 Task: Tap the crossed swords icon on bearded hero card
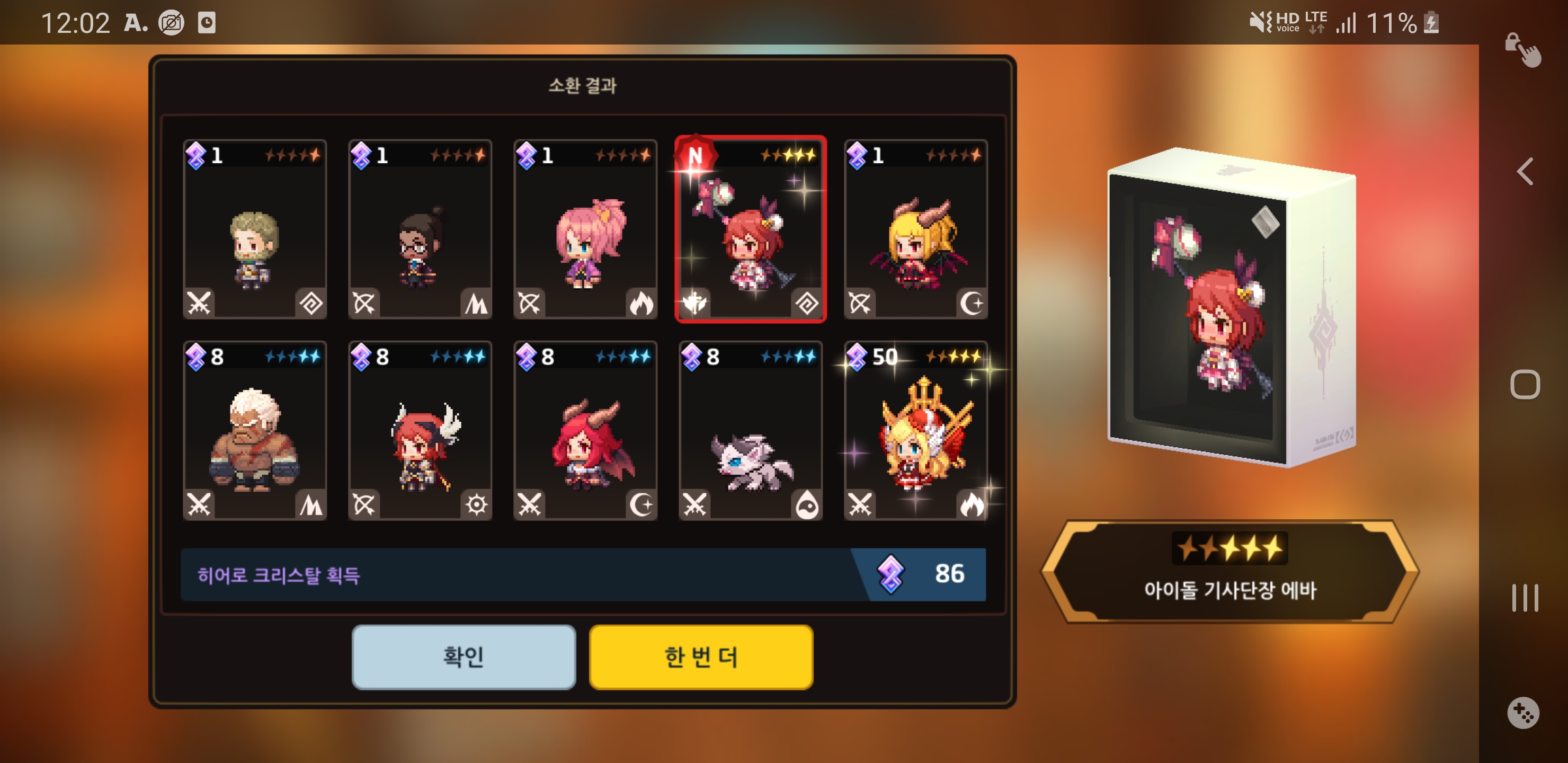coord(199,303)
